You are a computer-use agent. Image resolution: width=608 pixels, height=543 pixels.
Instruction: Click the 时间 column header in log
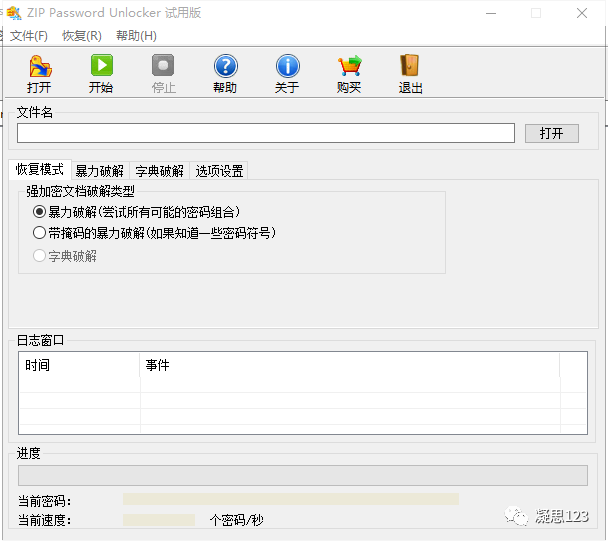79,365
